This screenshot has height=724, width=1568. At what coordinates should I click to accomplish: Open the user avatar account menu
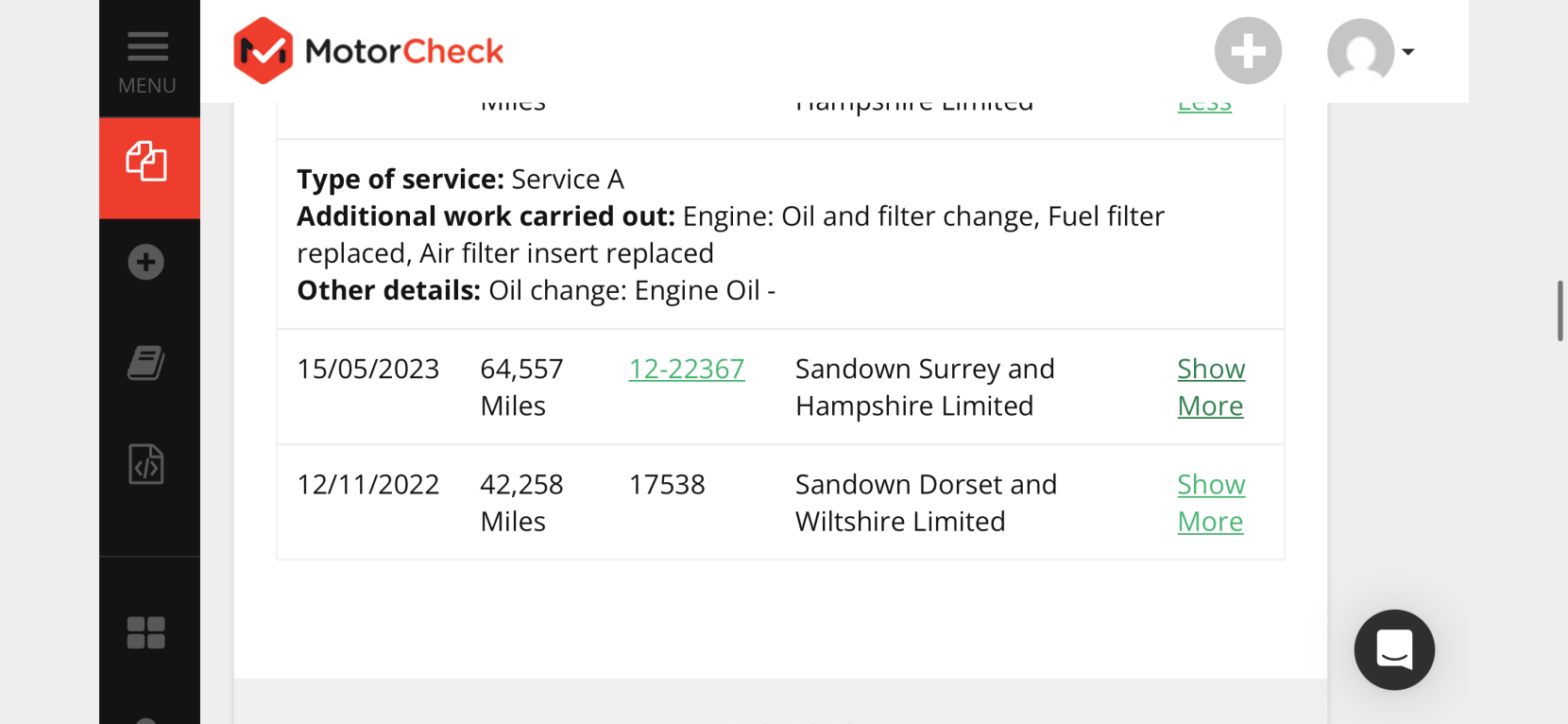(x=1360, y=51)
